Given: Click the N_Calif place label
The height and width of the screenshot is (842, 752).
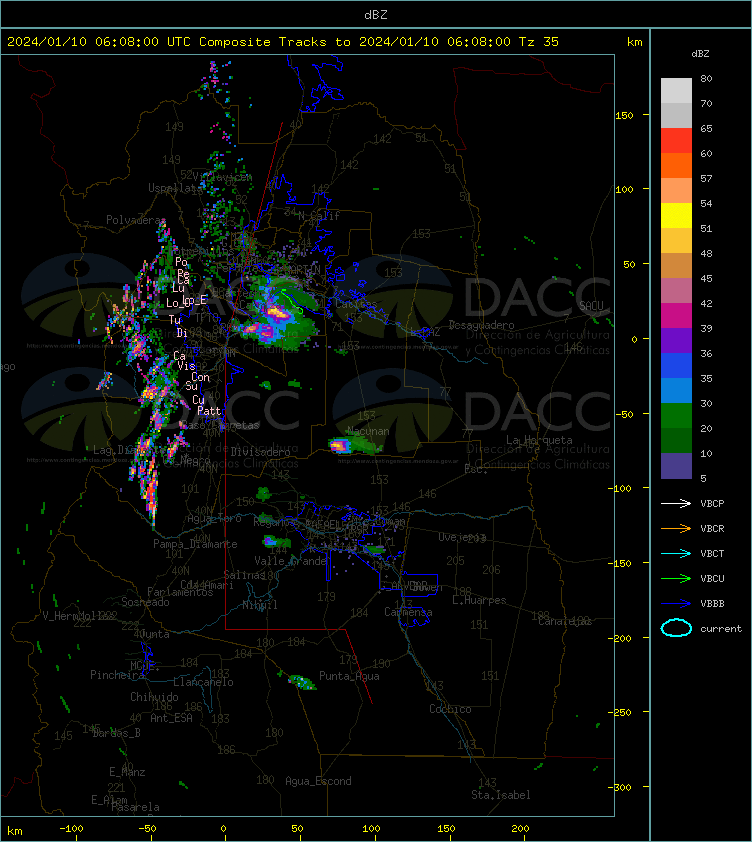Looking at the screenshot, I should tap(319, 216).
